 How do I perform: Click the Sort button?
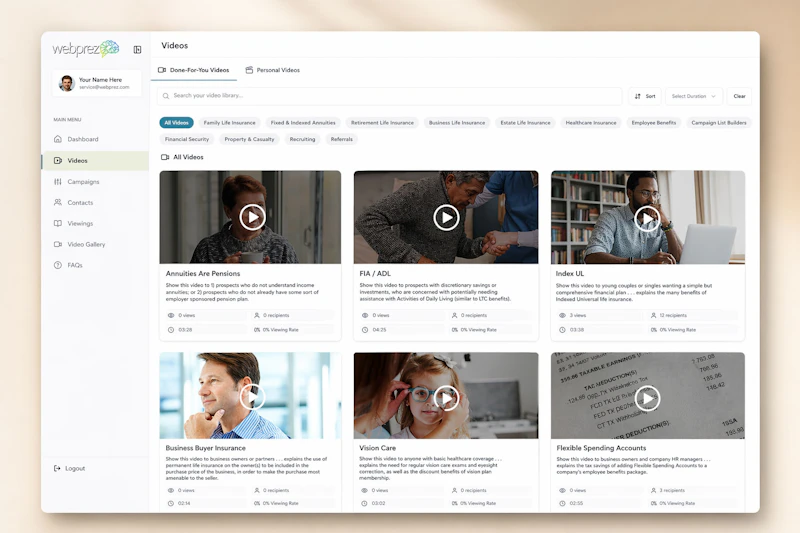(x=645, y=96)
